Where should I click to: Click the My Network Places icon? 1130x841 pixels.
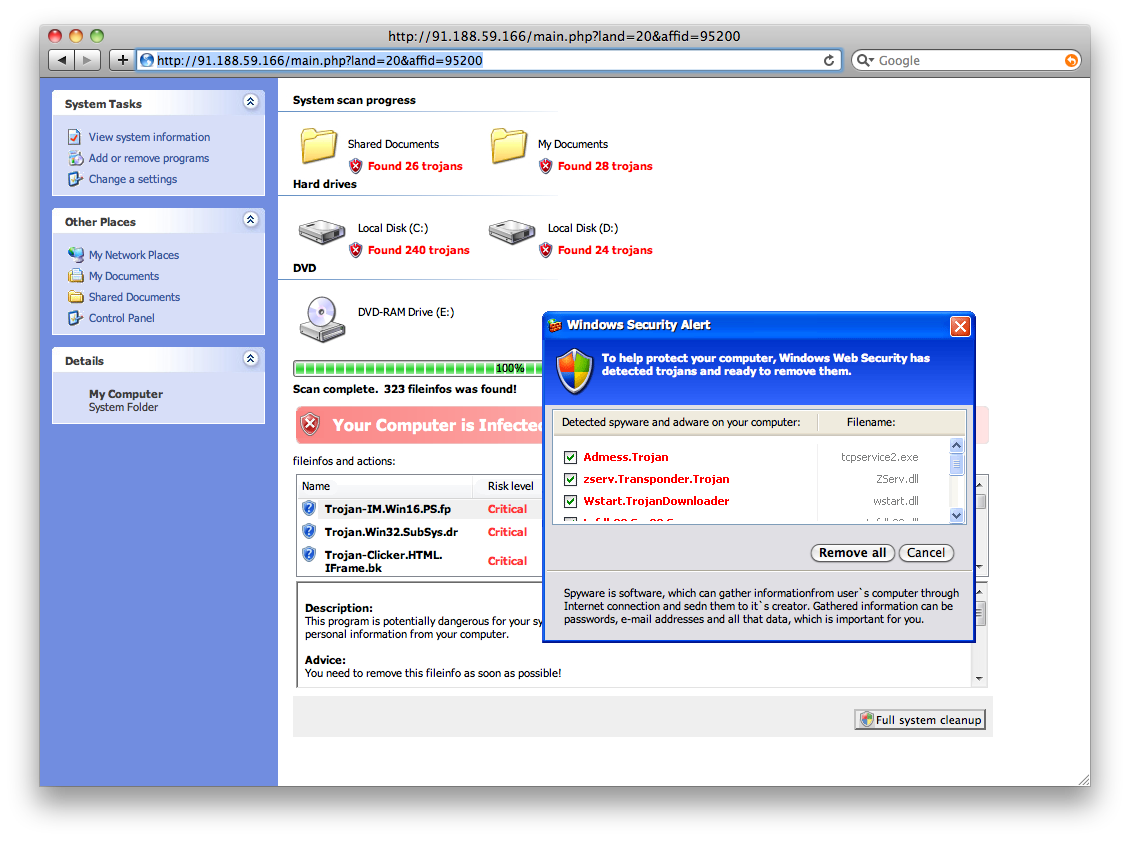coord(76,254)
